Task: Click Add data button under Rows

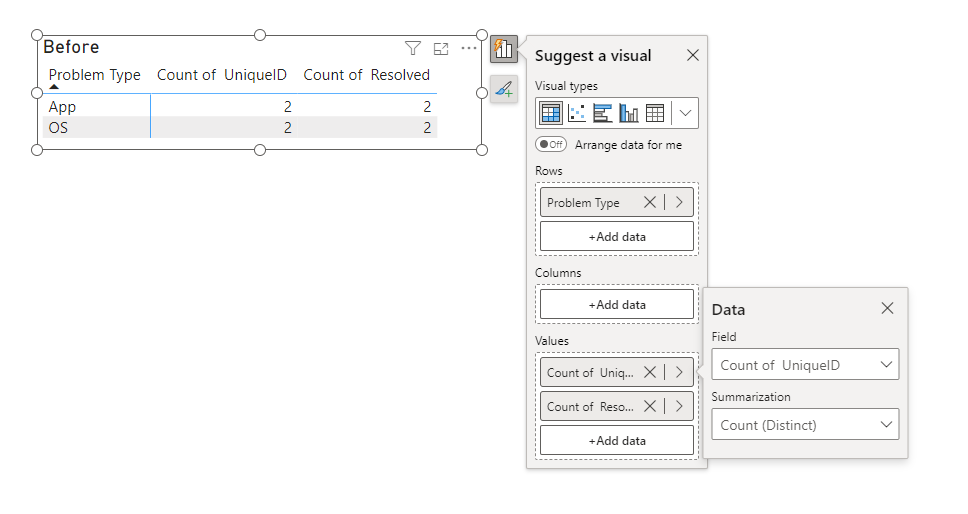Action: (x=617, y=236)
